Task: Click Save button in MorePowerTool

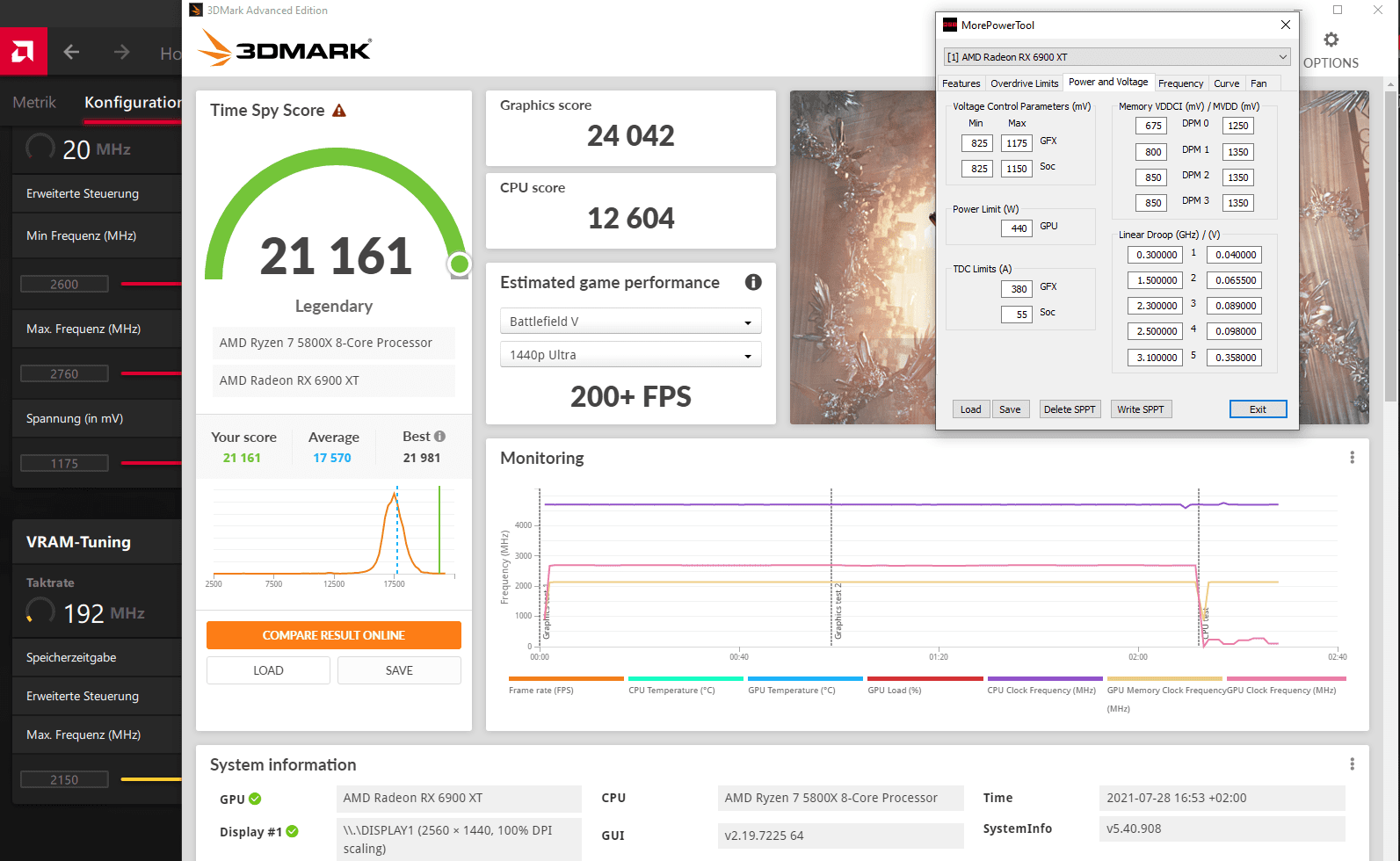Action: tap(1010, 409)
